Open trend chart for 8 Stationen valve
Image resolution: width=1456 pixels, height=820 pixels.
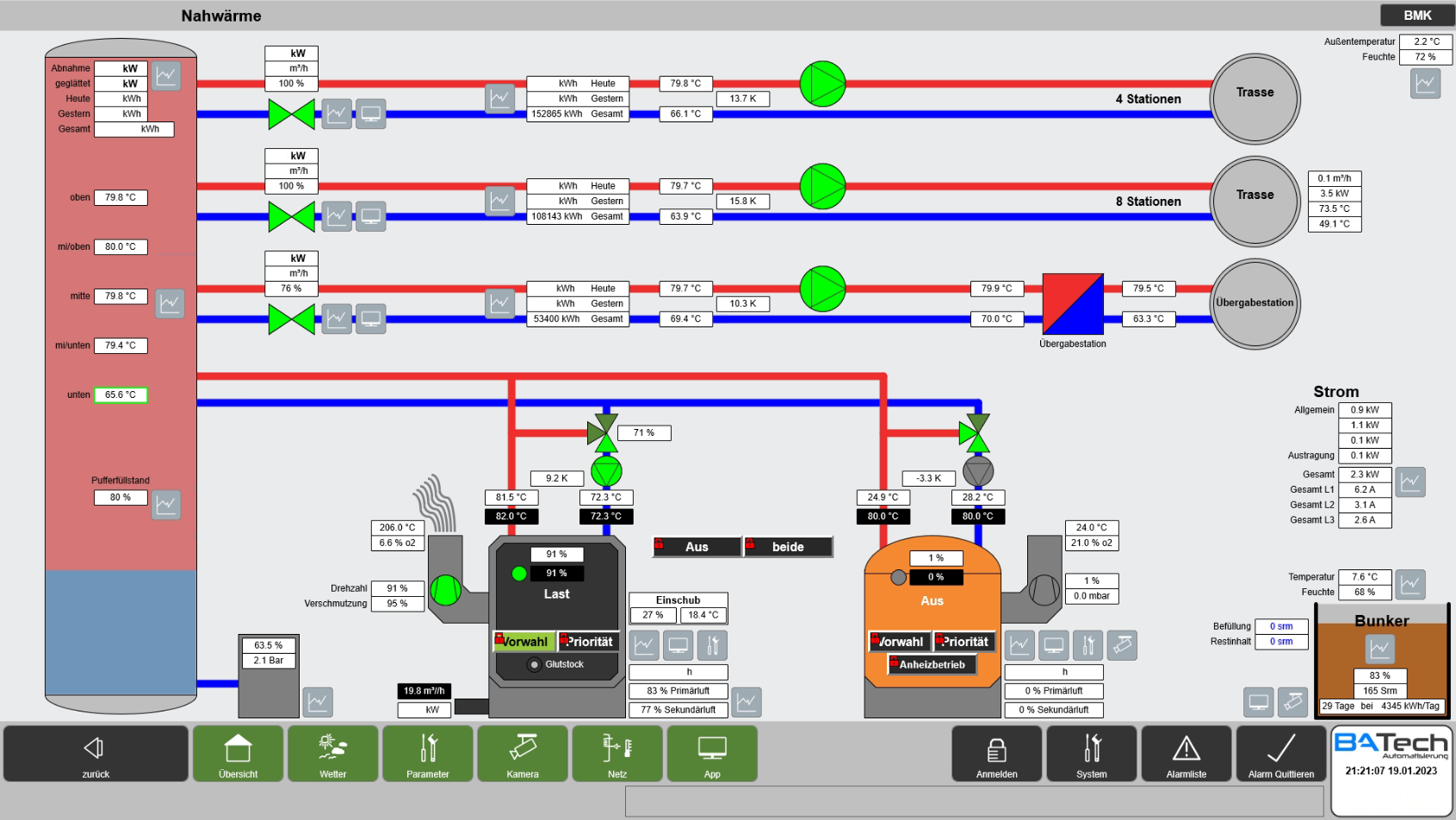tap(337, 216)
